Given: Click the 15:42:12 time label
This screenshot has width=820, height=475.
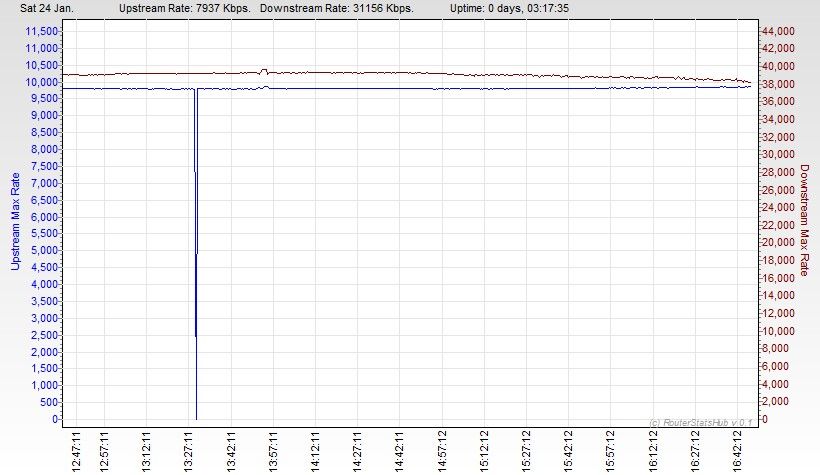Looking at the screenshot, I should click(568, 451).
